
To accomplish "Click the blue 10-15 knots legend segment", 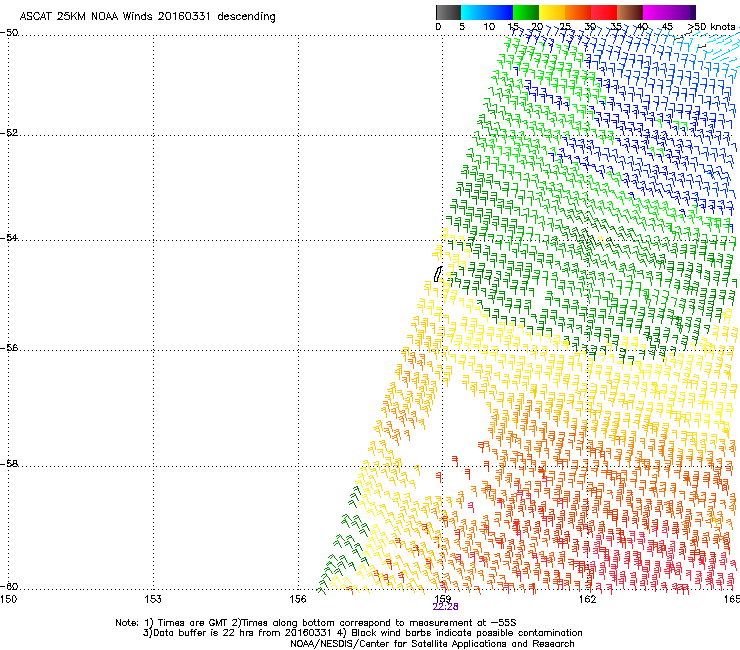I will click(x=499, y=12).
